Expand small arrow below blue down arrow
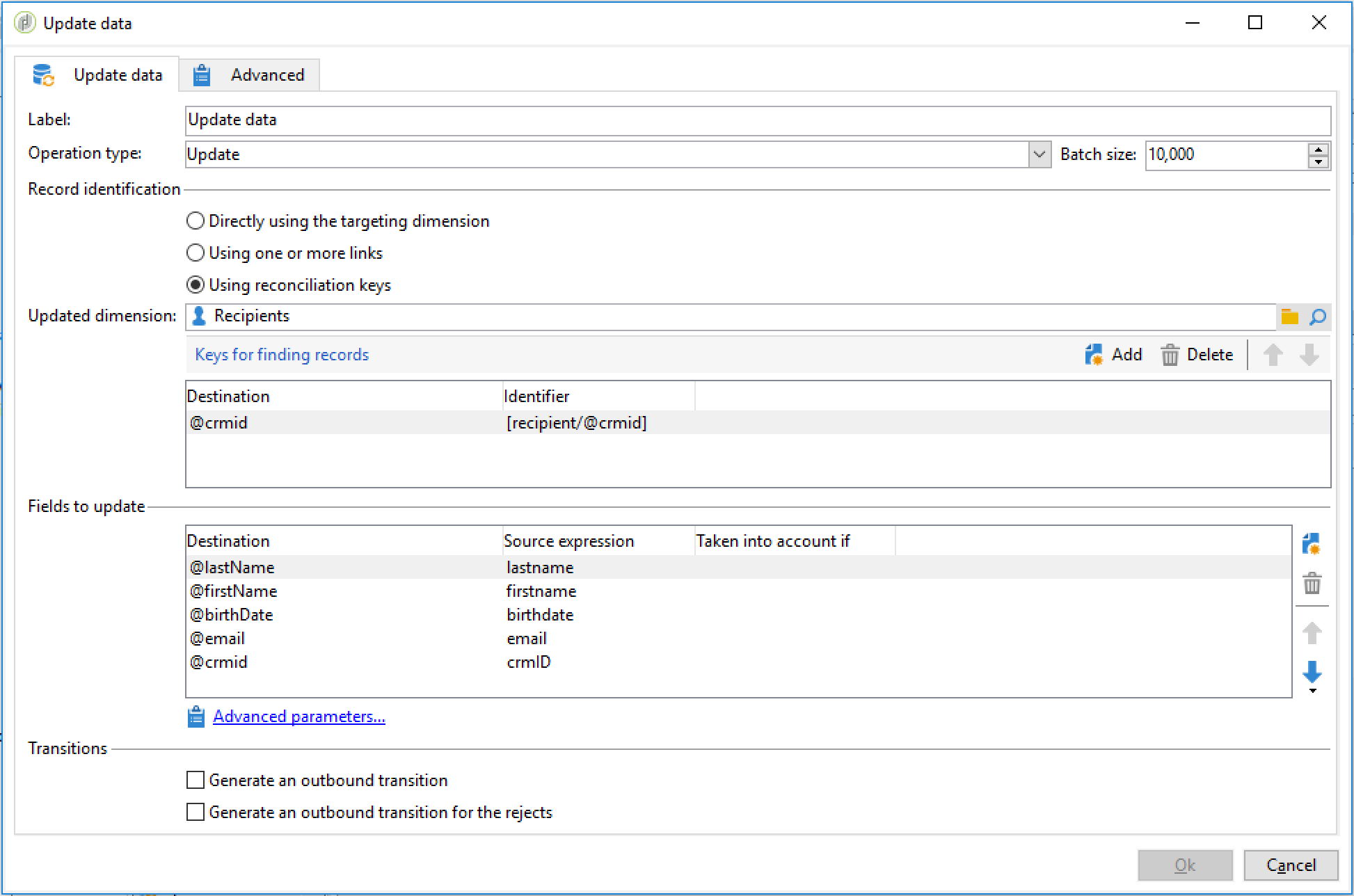 tap(1312, 691)
